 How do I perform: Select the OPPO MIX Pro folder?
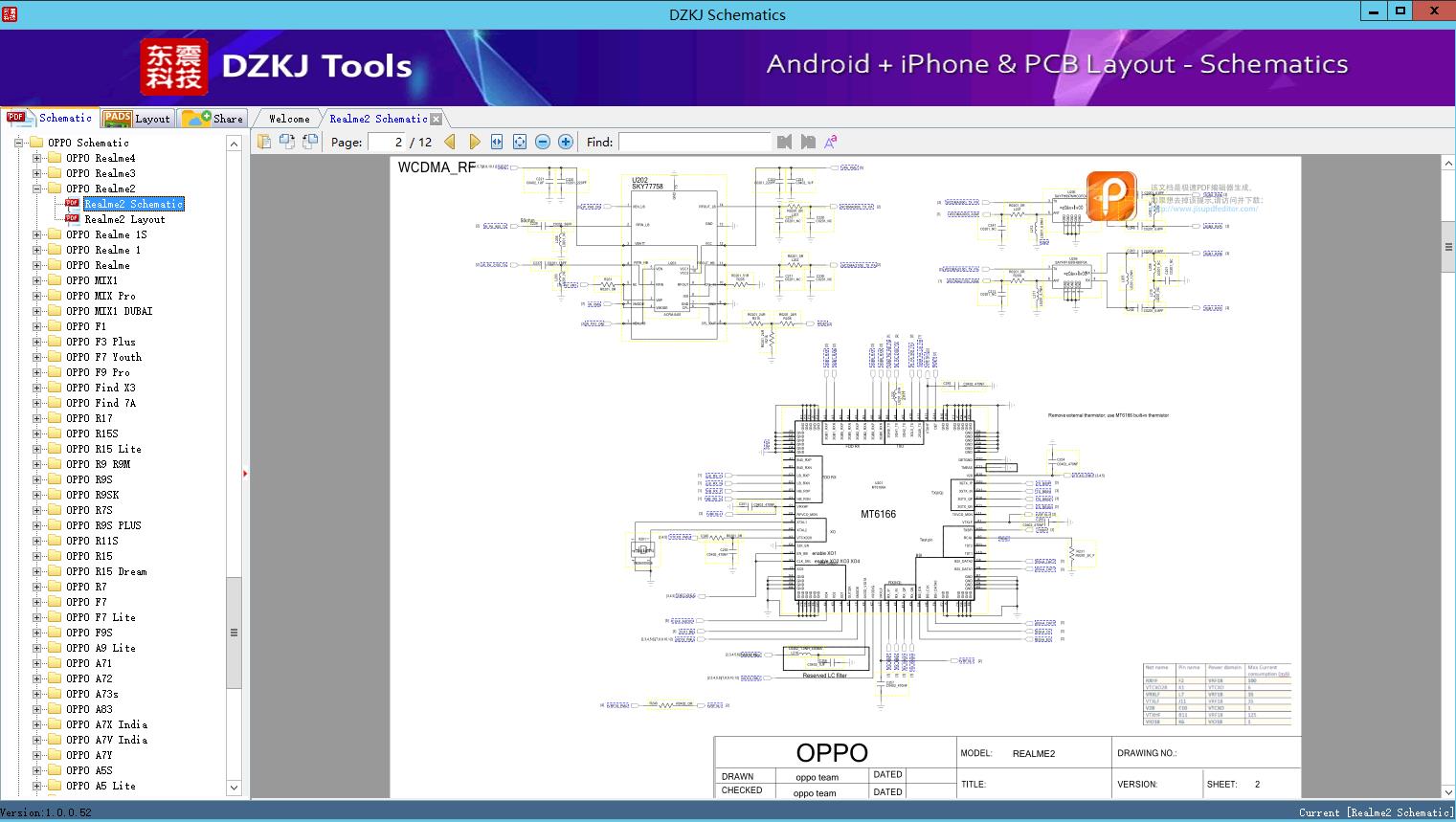pos(101,296)
